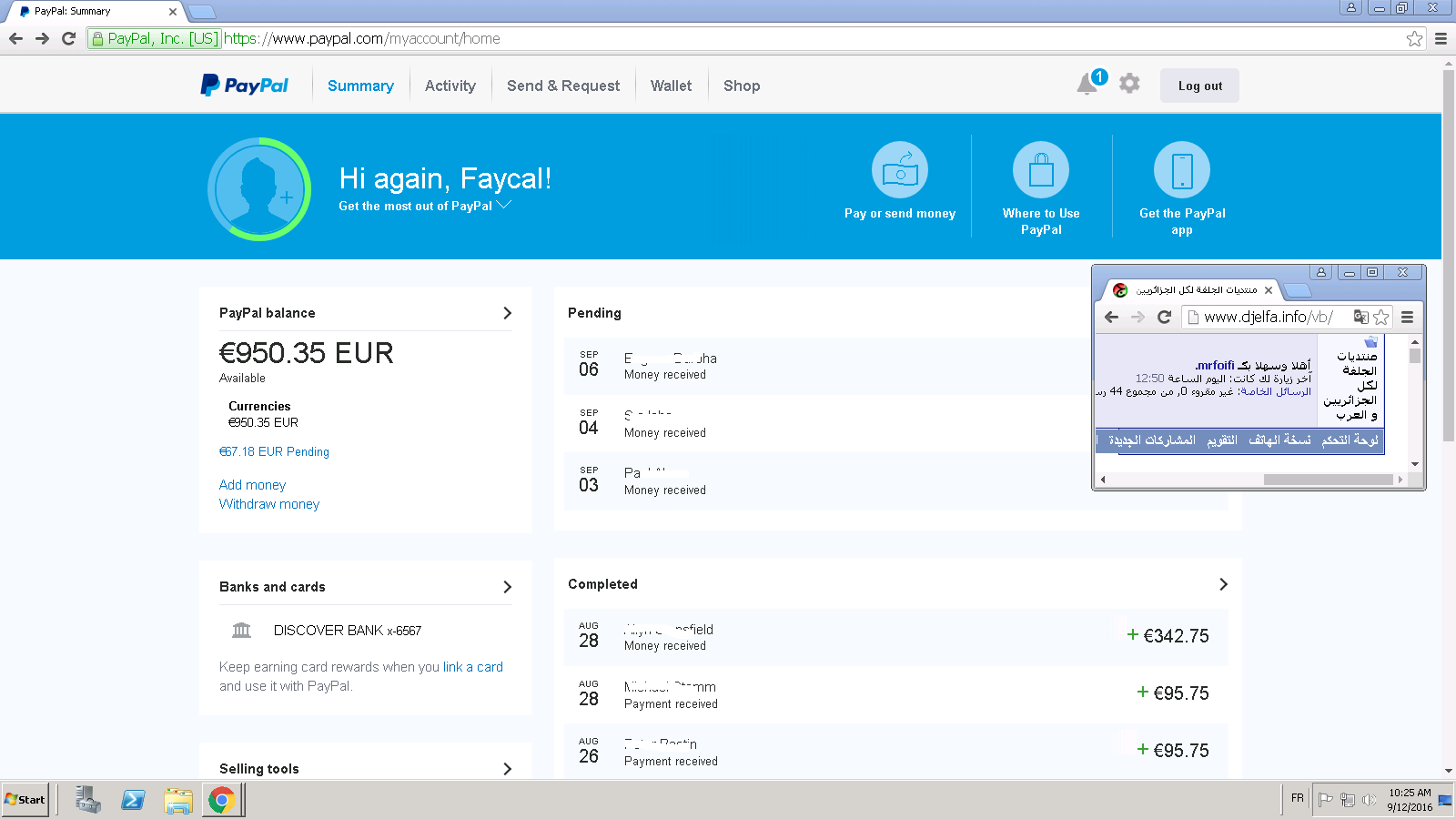The height and width of the screenshot is (819, 1456).
Task: Click the DISCOVER BANK x-6567 entry
Action: 348,630
